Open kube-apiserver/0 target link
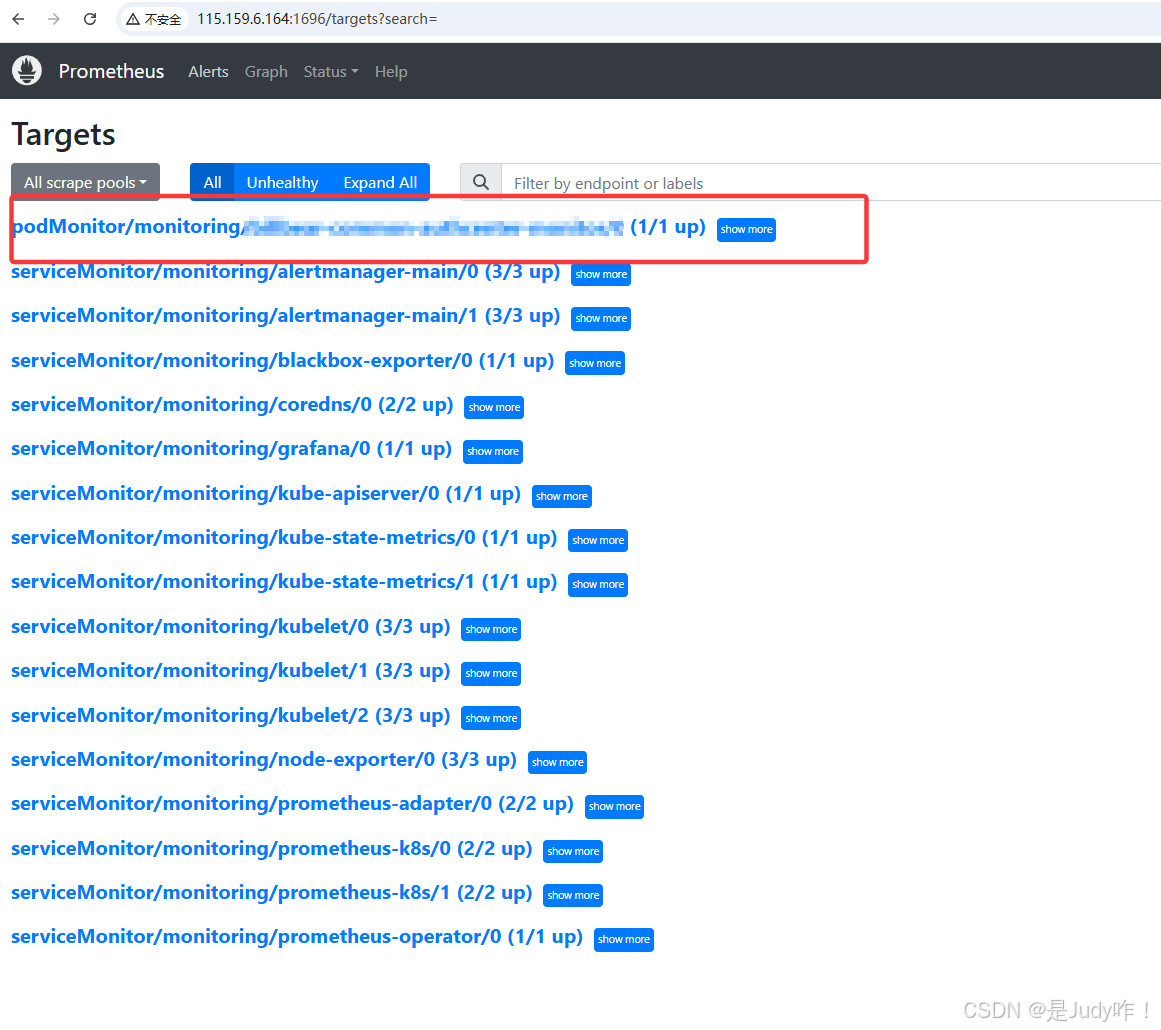 [x=266, y=494]
